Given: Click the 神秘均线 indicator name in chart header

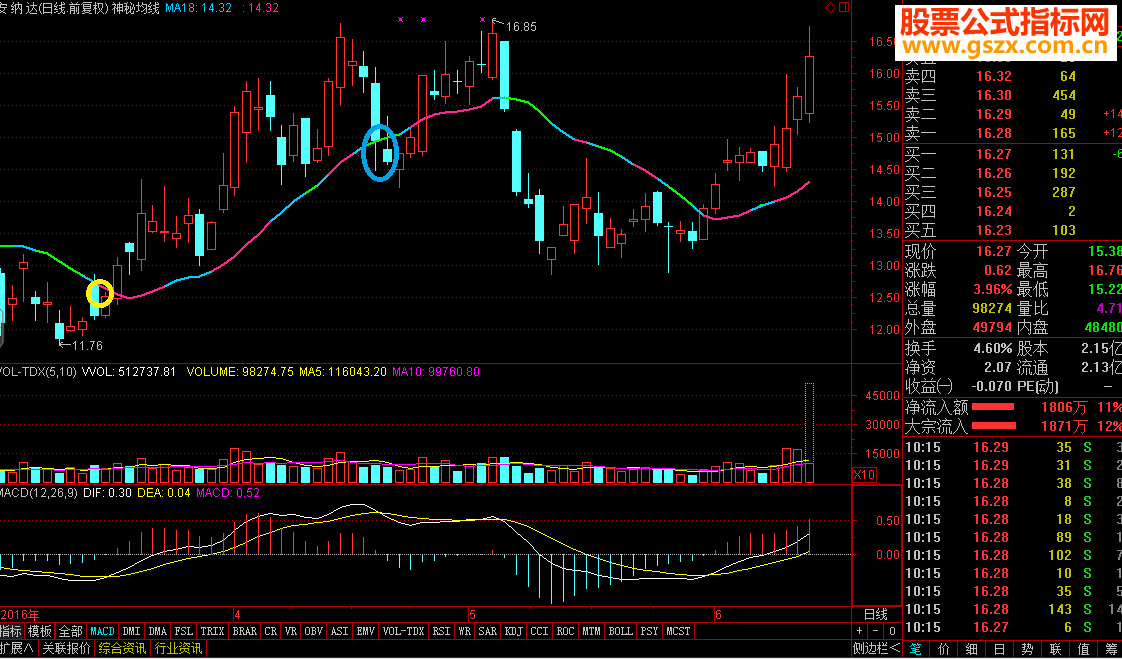Looking at the screenshot, I should click(136, 8).
